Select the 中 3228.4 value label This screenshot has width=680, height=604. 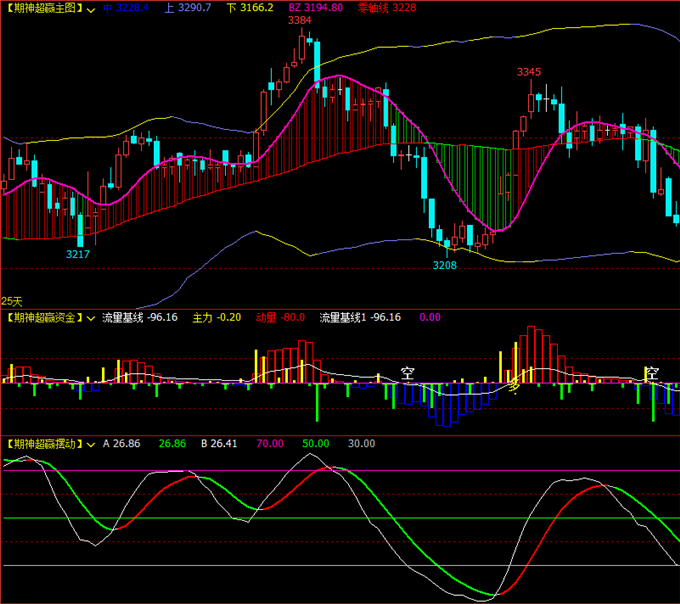(126, 8)
